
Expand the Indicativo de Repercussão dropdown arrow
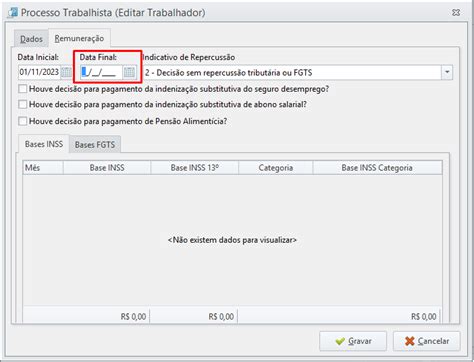click(x=447, y=72)
